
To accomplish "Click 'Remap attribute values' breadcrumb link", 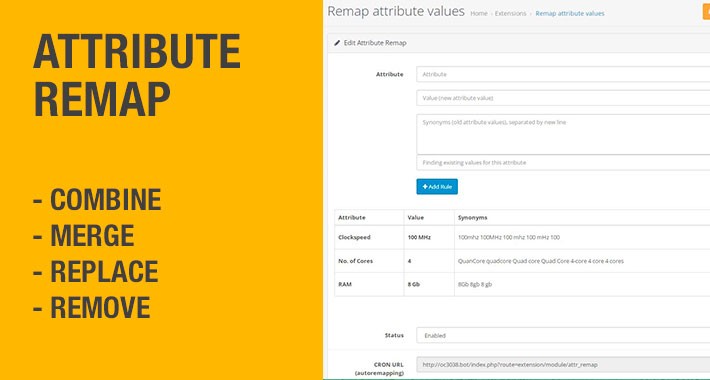I will 570,14.
